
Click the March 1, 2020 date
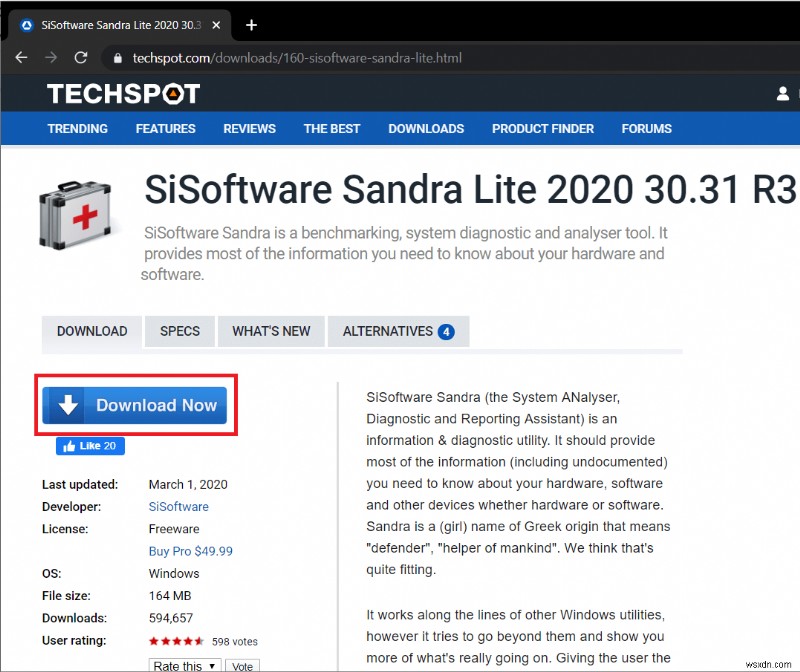click(x=188, y=484)
